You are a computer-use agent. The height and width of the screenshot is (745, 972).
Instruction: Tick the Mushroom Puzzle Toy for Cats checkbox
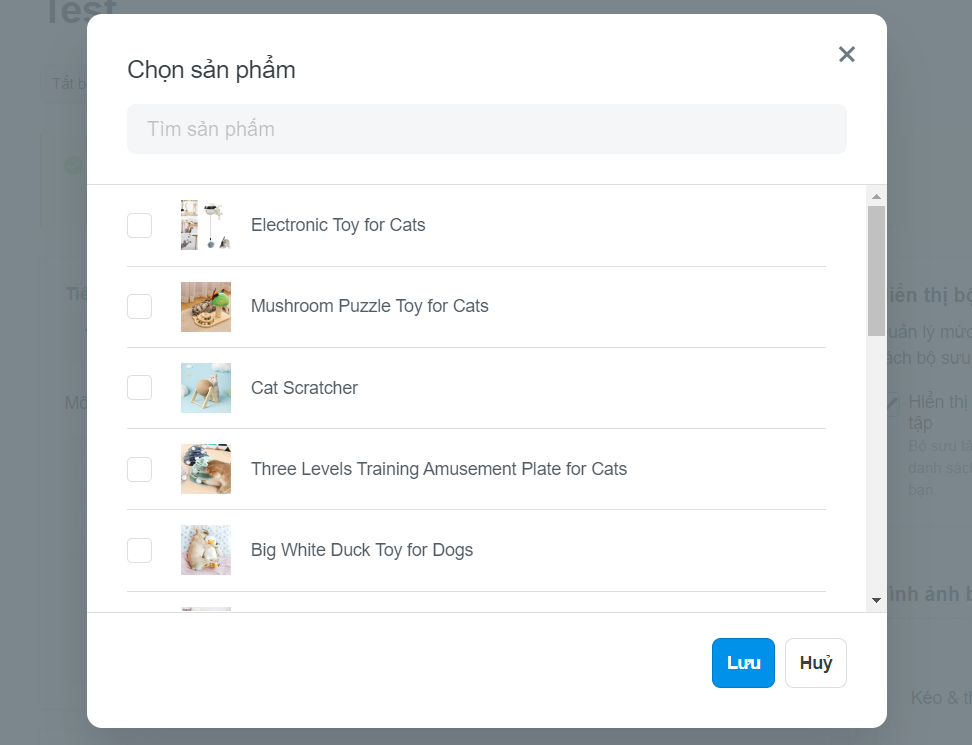pos(139,306)
